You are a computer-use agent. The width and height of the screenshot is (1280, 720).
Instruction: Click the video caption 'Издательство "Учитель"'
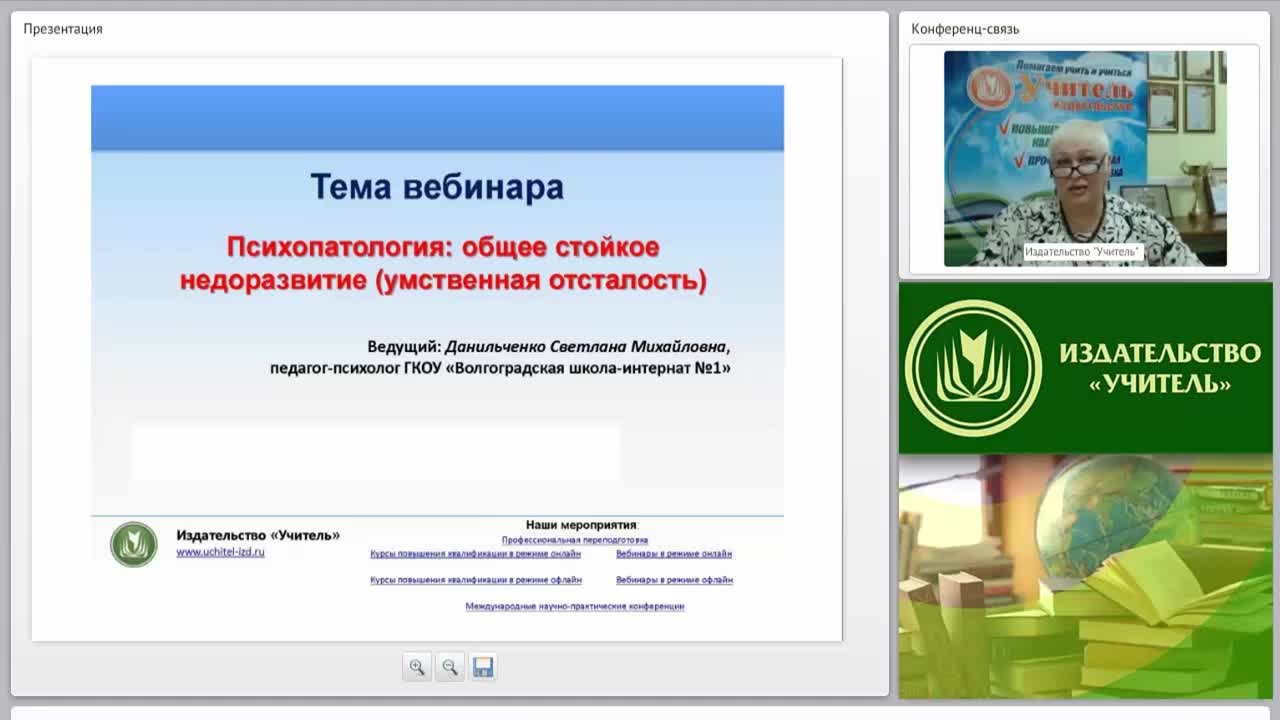[1082, 252]
